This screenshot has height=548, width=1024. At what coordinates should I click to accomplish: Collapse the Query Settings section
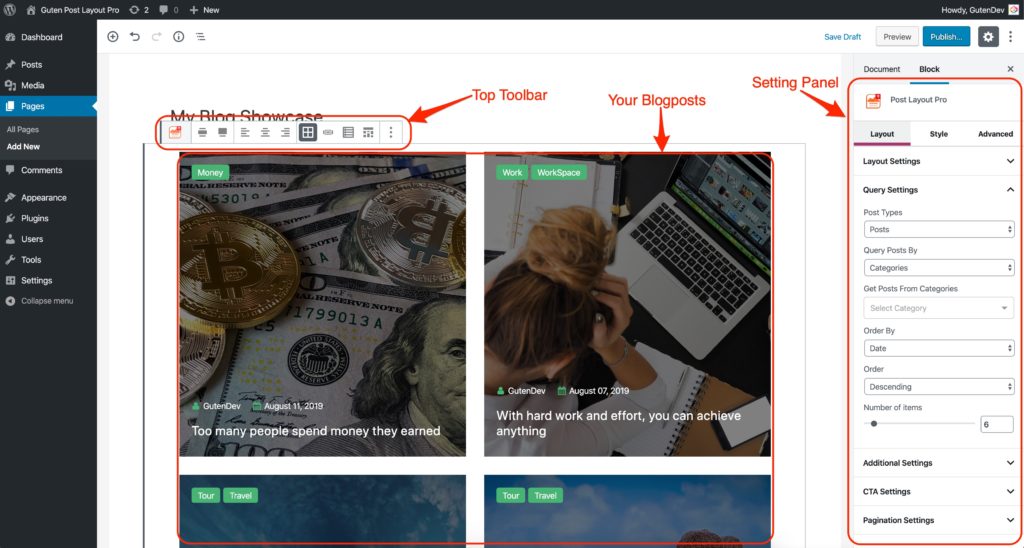[938, 190]
